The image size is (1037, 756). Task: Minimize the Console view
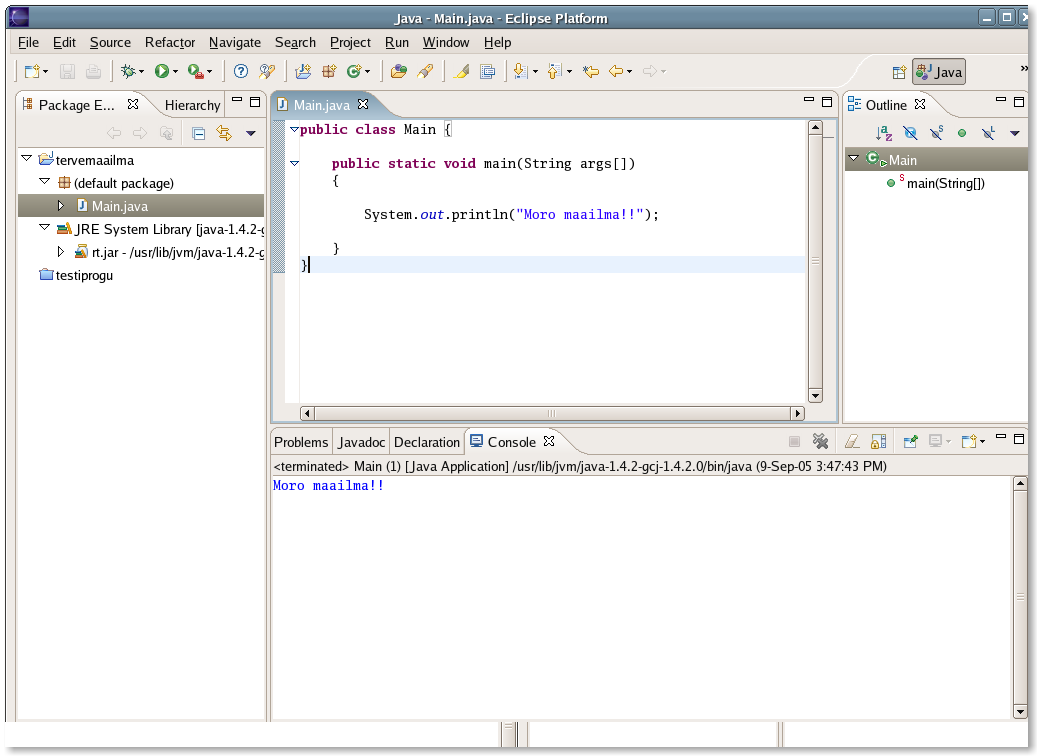coord(1001,437)
